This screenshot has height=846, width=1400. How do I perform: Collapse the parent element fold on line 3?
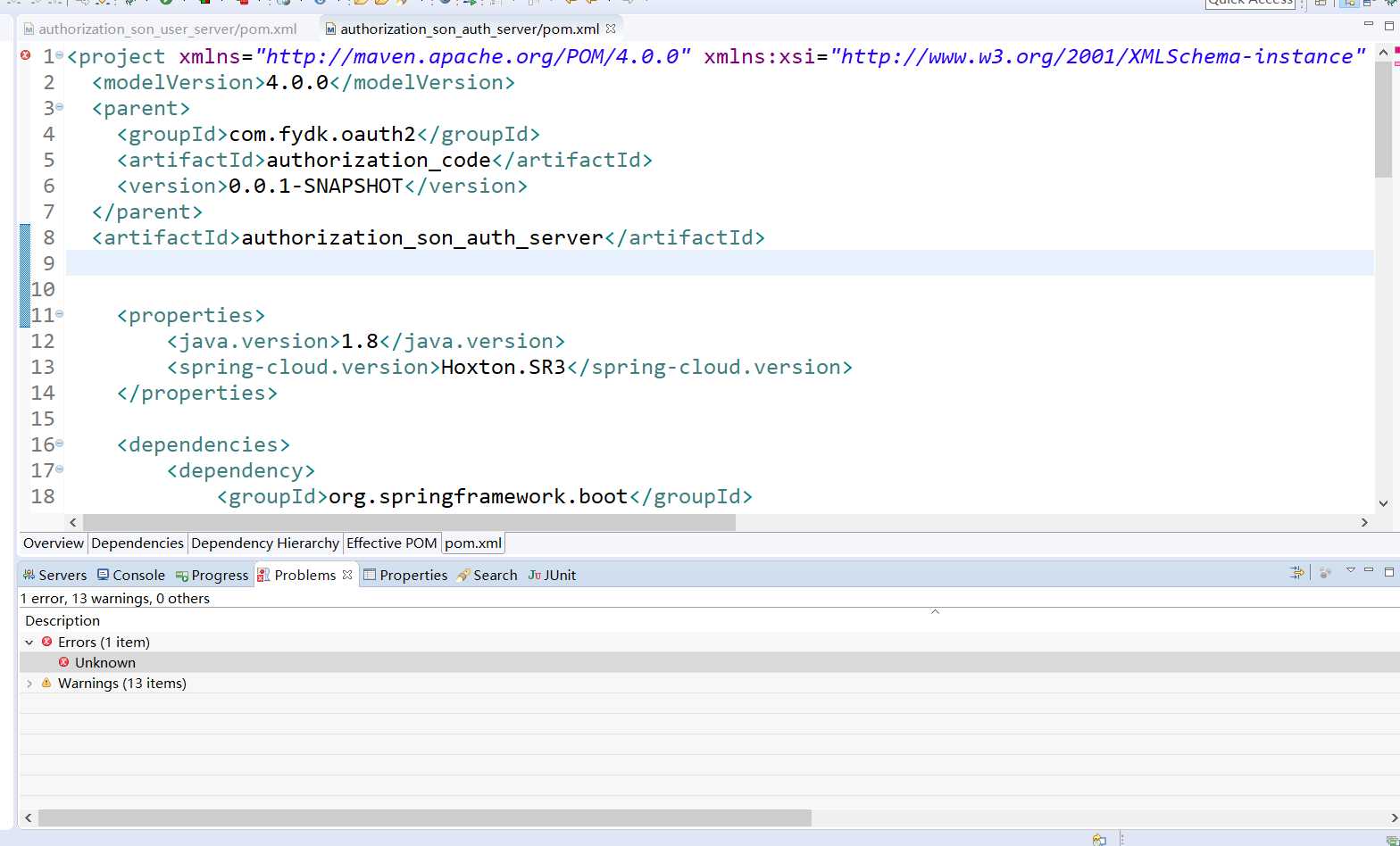60,107
